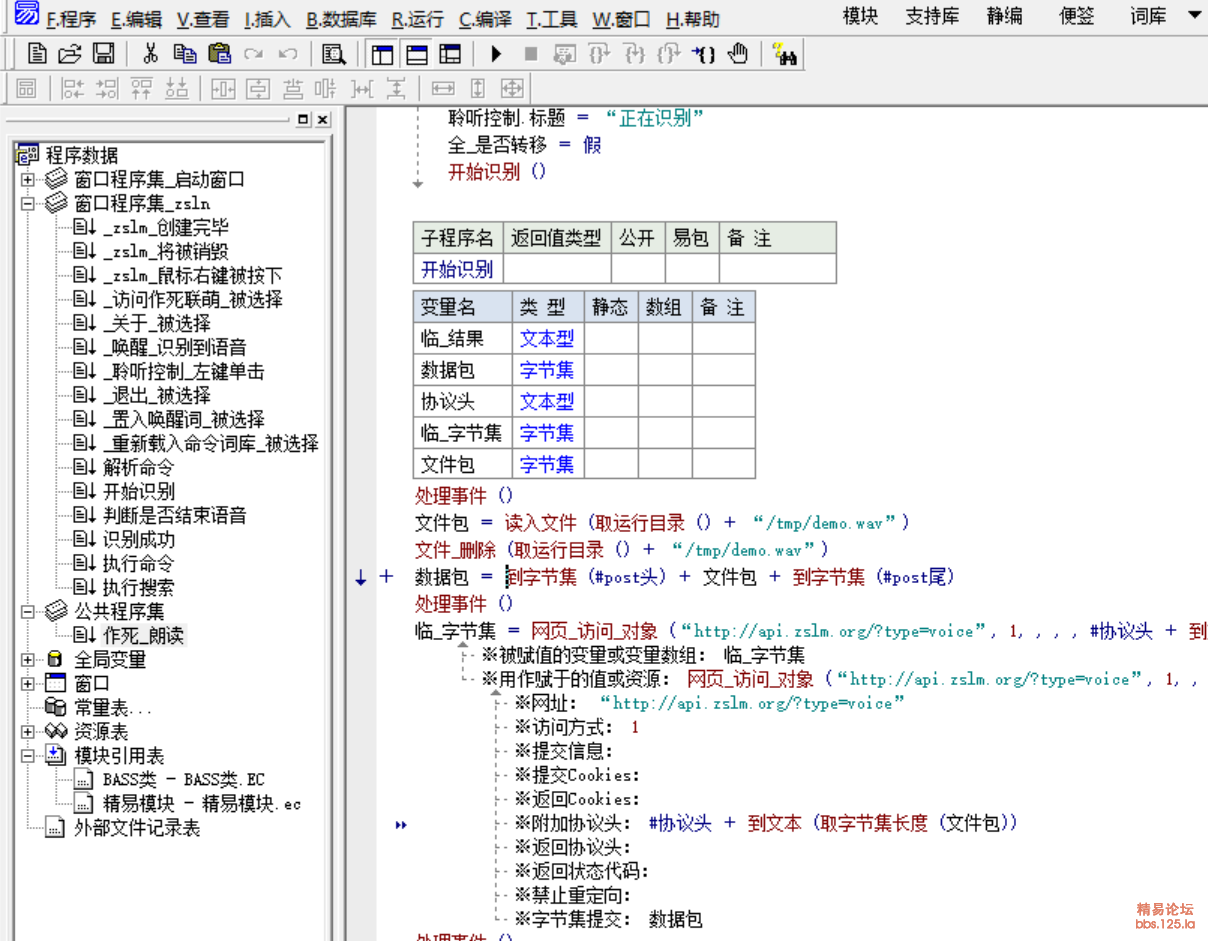Click the Undo arrow icon
The width and height of the screenshot is (1208, 941).
tap(287, 54)
